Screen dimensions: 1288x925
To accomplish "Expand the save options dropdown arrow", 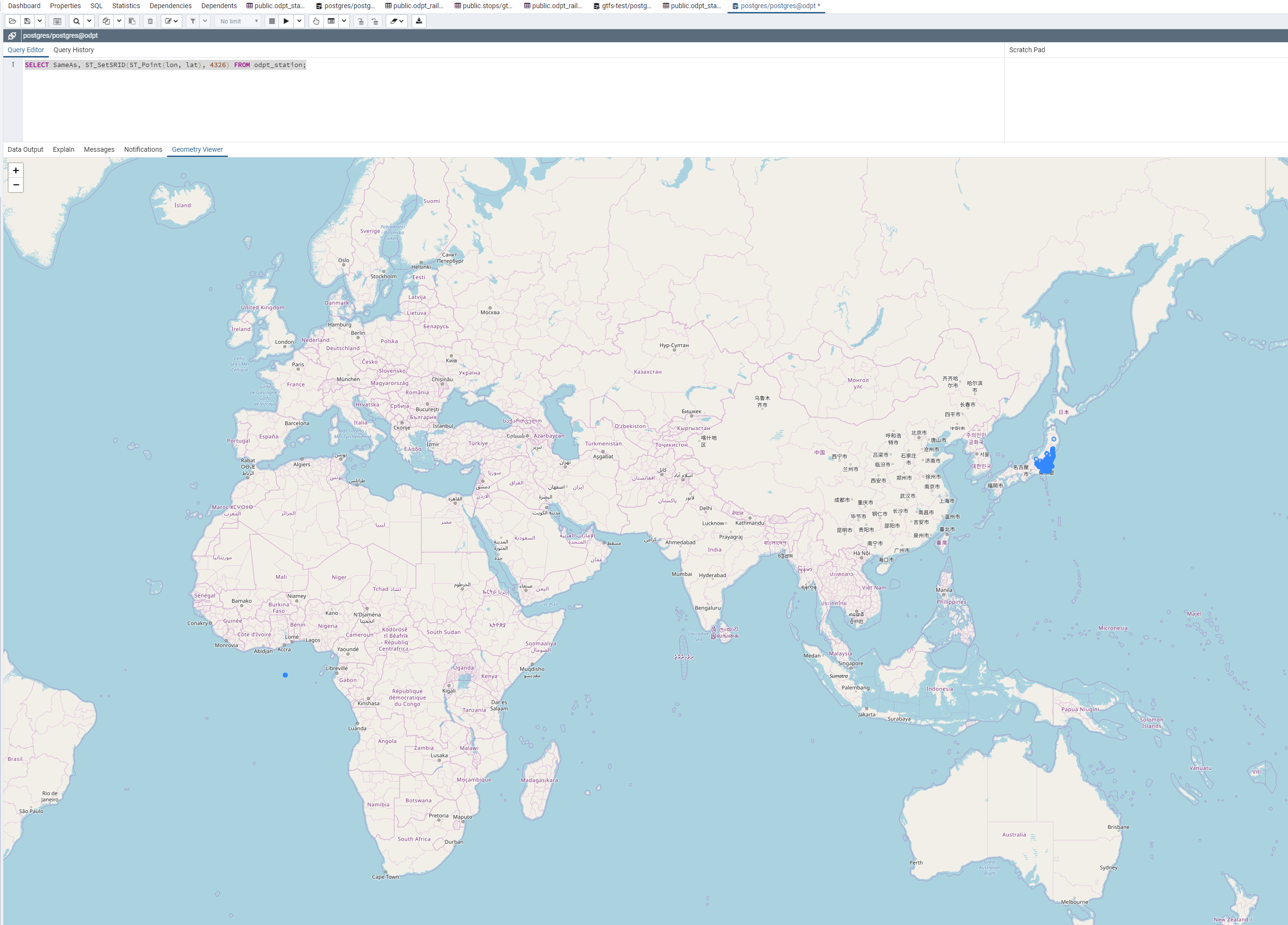I will pyautogui.click(x=40, y=21).
